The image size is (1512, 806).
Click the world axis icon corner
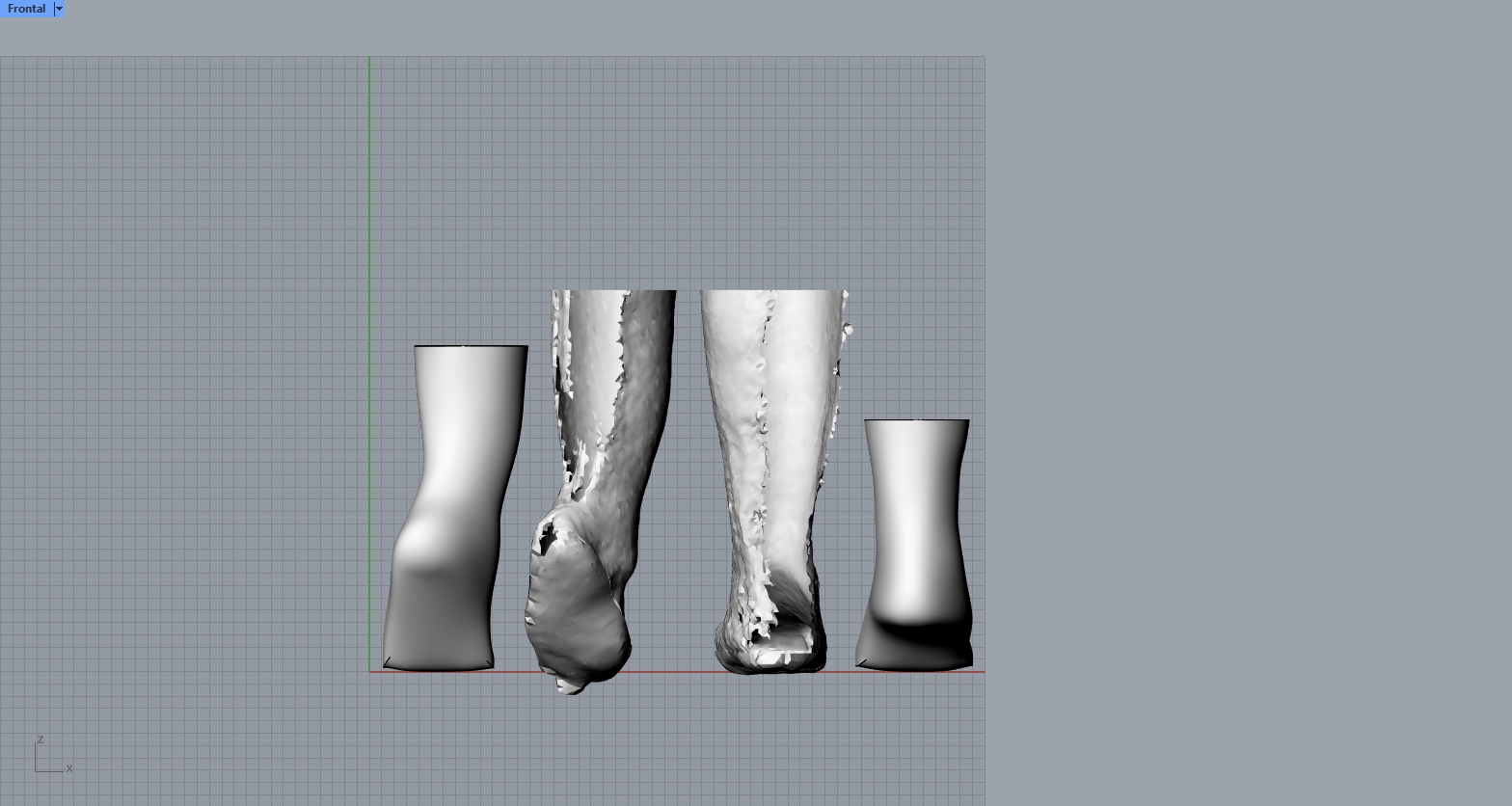coord(37,770)
